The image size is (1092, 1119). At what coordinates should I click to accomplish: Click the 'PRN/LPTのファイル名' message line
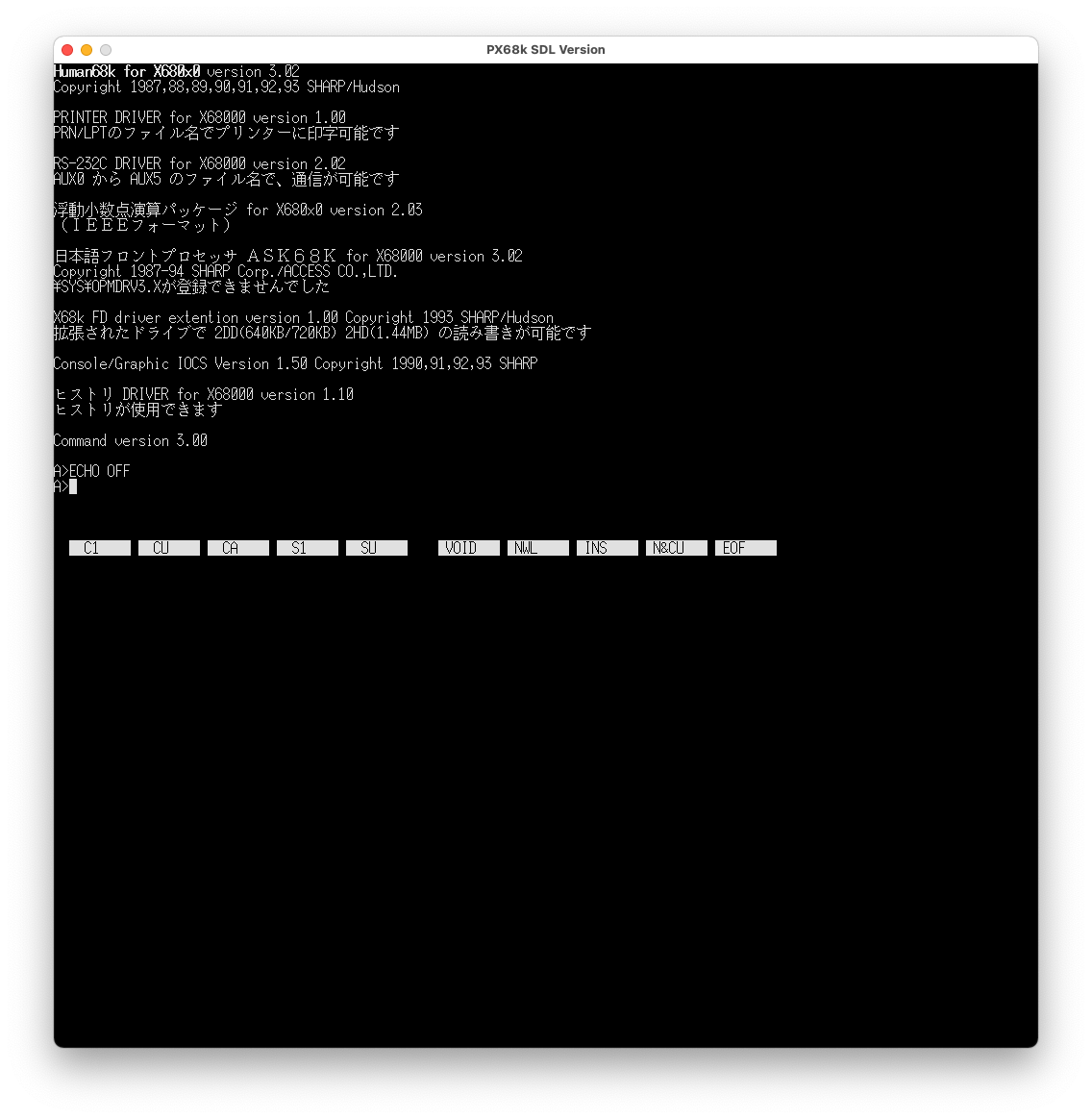coord(226,133)
